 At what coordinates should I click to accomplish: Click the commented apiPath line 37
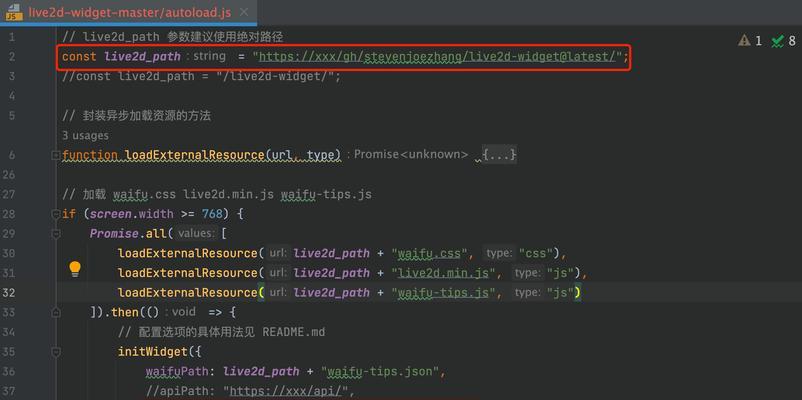tap(251, 391)
